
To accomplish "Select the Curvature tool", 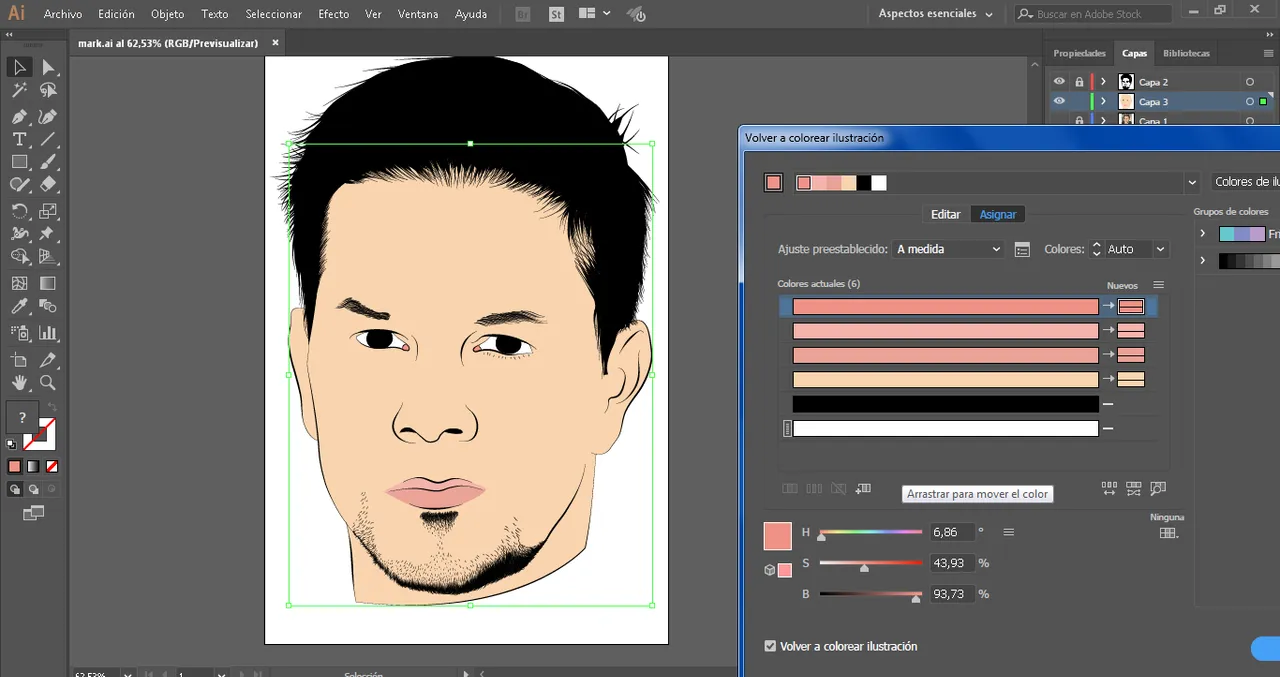I will (x=47, y=116).
